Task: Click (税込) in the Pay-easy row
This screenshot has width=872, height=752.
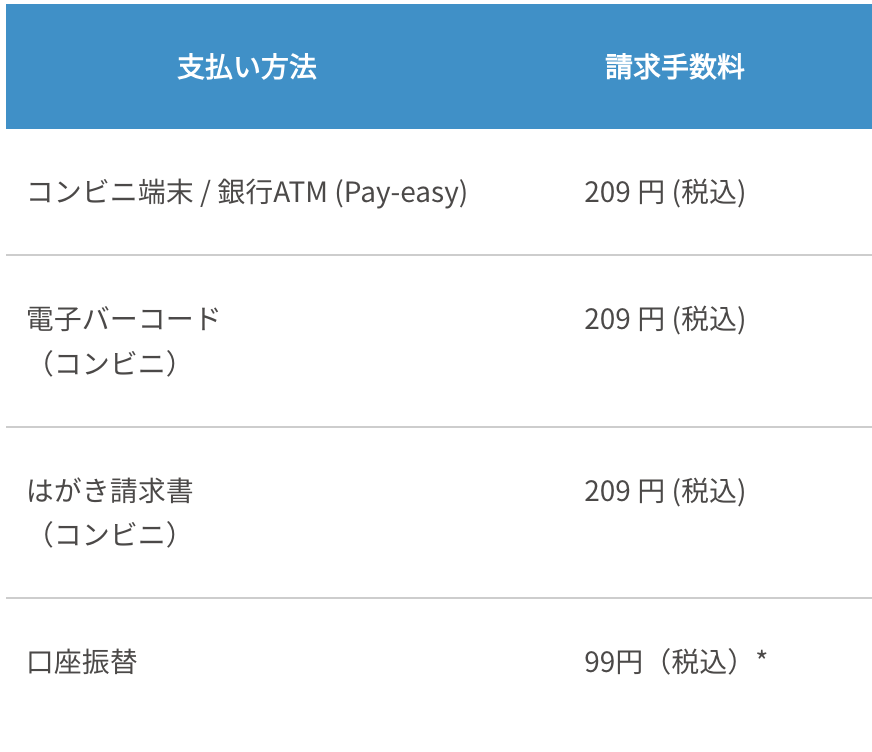Action: (708, 192)
